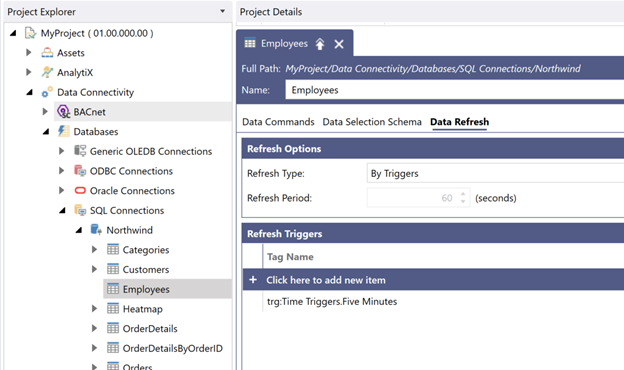The height and width of the screenshot is (370, 624).
Task: Select trg:Time Triggers.Five Minutes row
Action: tap(332, 302)
